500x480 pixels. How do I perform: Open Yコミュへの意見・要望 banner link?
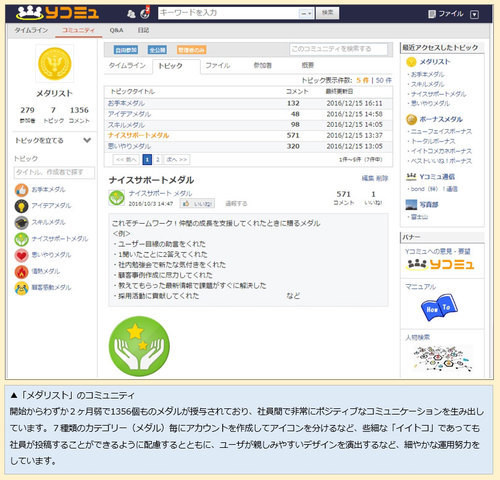(438, 251)
